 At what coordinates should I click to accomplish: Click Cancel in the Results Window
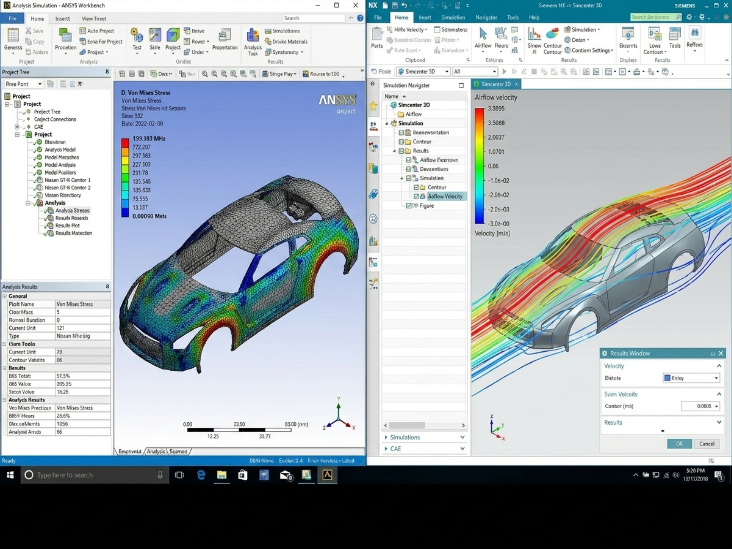click(706, 444)
